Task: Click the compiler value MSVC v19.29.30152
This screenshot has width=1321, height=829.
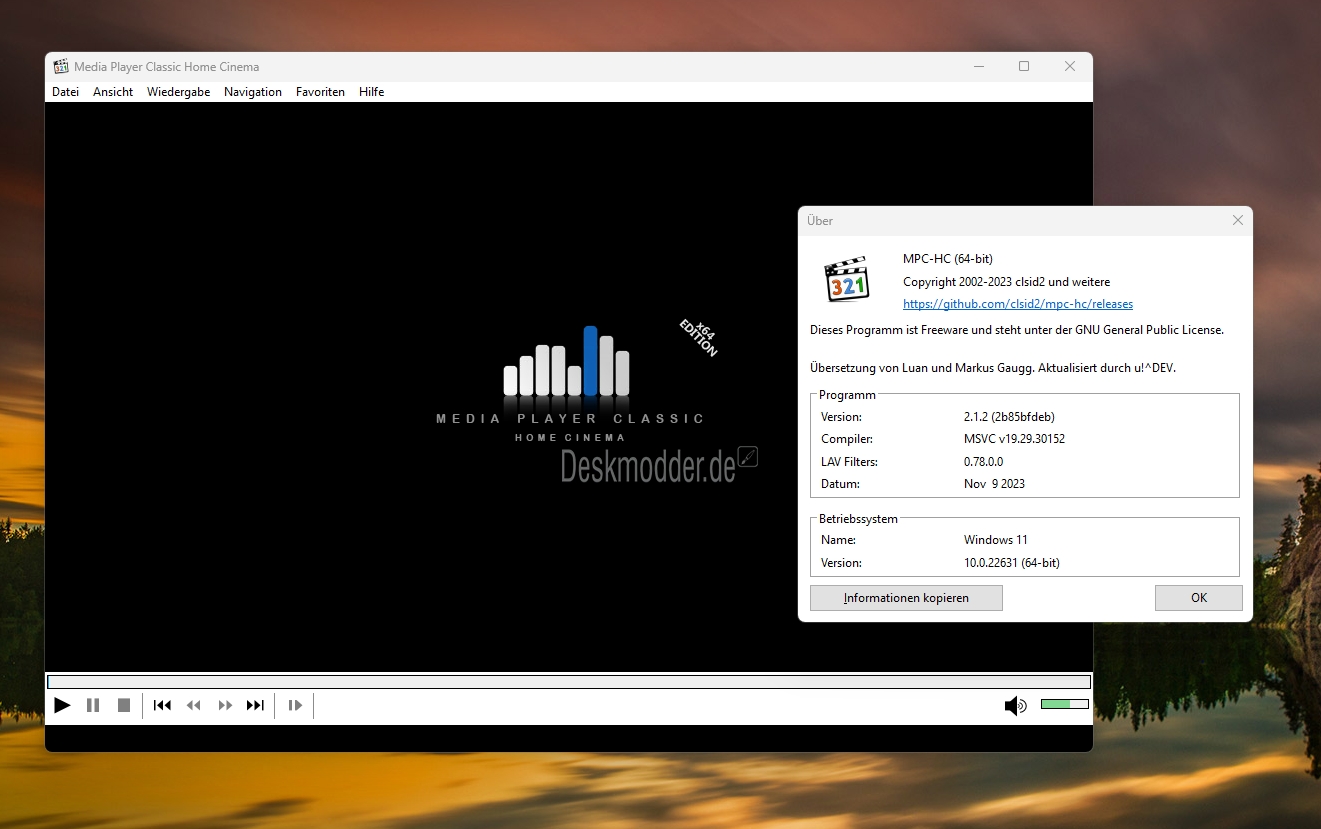Action: coord(1014,439)
